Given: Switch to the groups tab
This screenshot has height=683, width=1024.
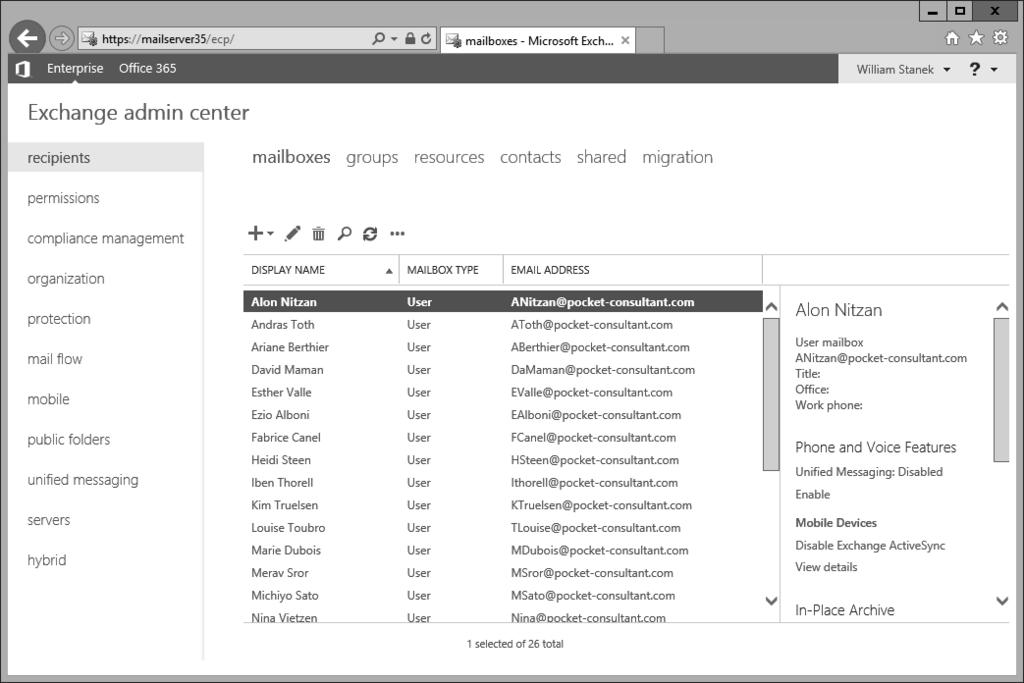Looking at the screenshot, I should pos(372,157).
